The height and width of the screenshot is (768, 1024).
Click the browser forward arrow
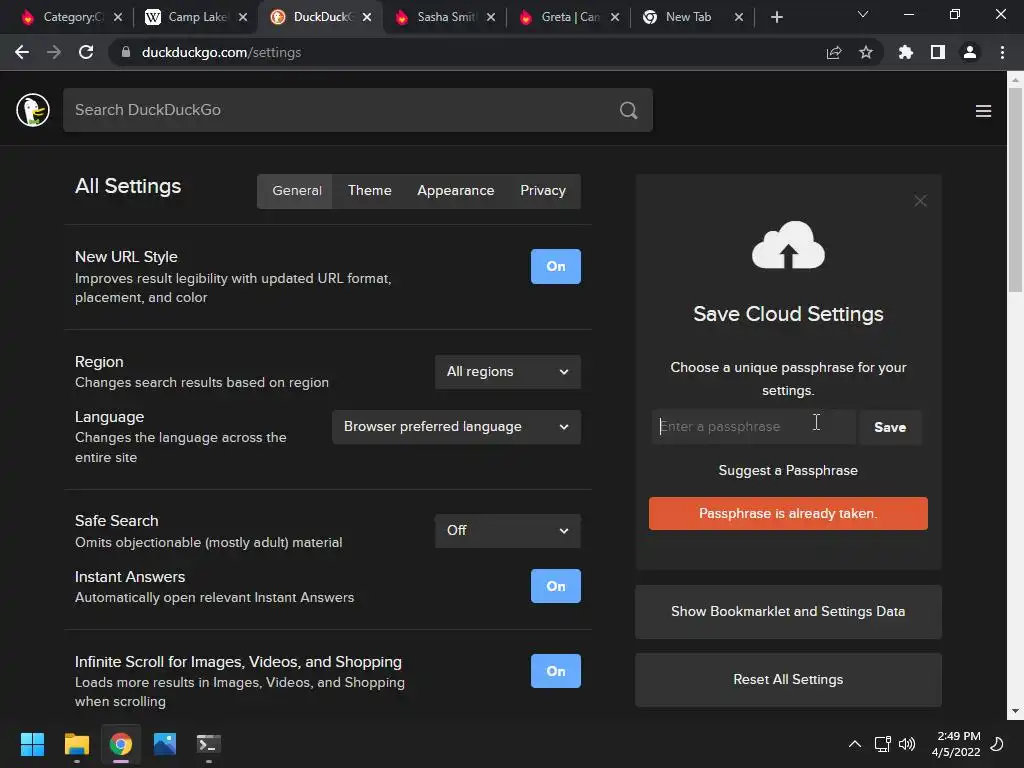pos(54,52)
